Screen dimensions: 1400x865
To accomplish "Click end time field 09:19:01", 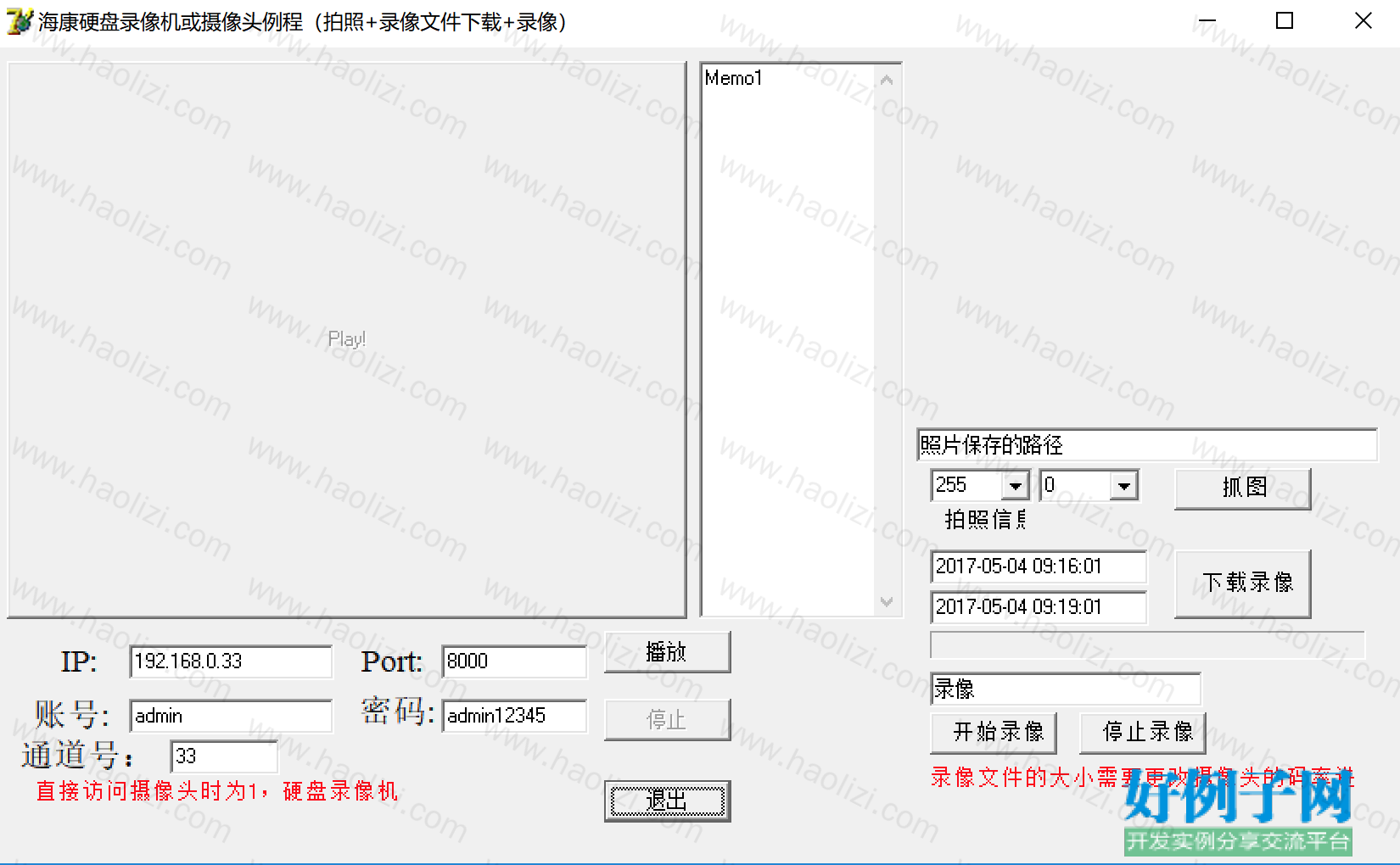I will [x=1039, y=607].
